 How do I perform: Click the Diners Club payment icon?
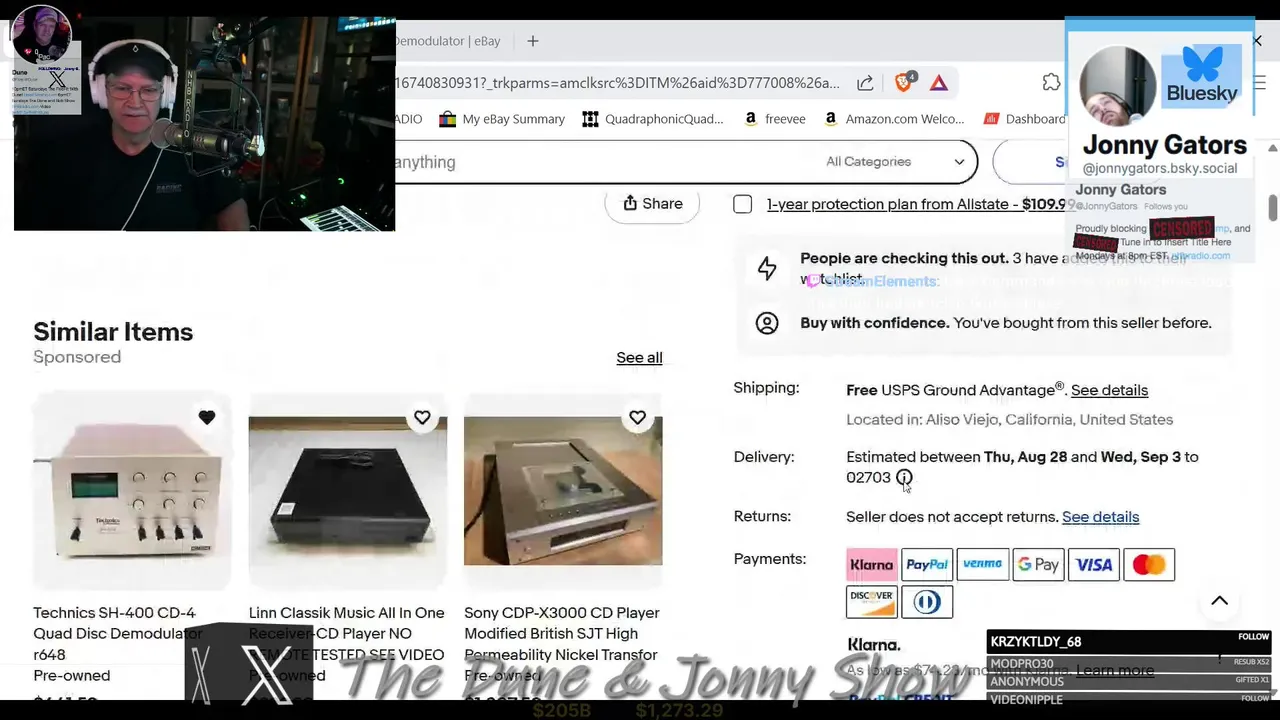(x=927, y=602)
